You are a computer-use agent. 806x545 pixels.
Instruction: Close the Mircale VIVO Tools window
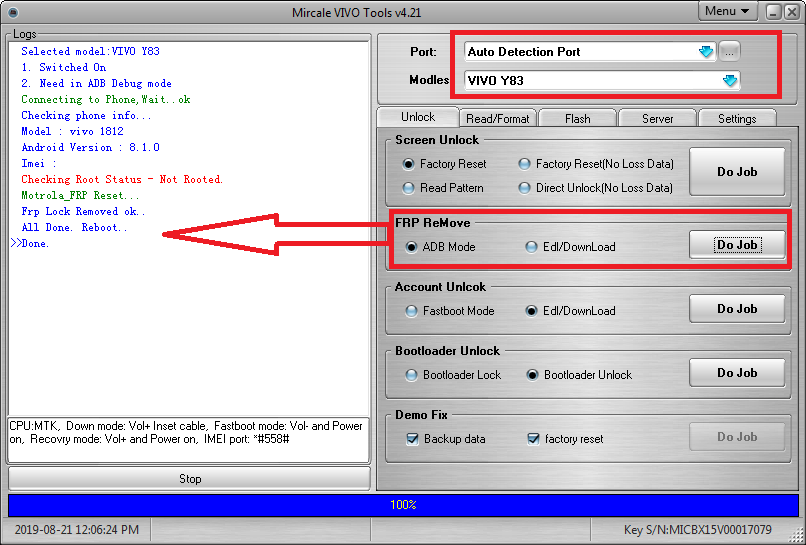792,12
